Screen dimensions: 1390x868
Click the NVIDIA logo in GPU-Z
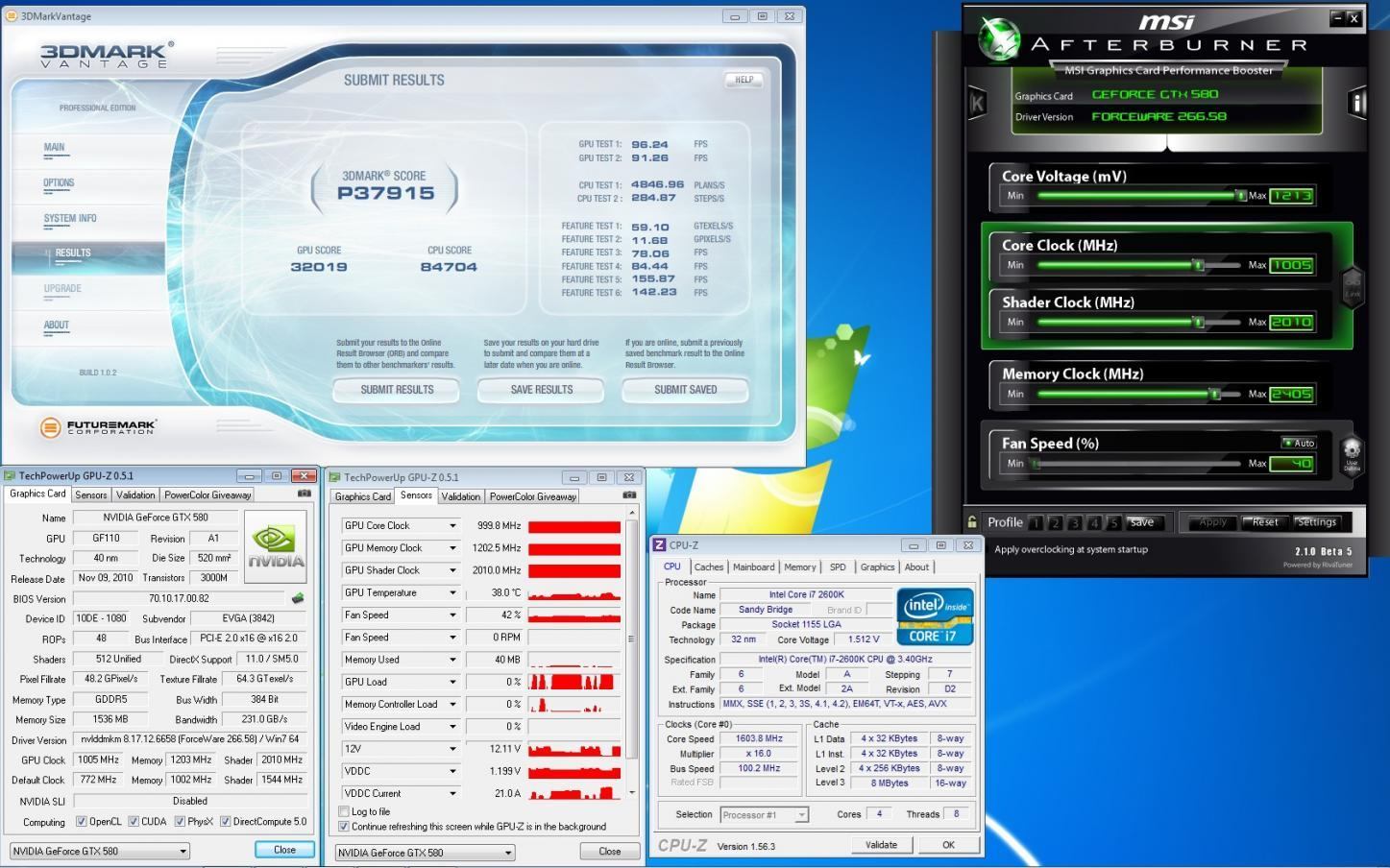(276, 545)
